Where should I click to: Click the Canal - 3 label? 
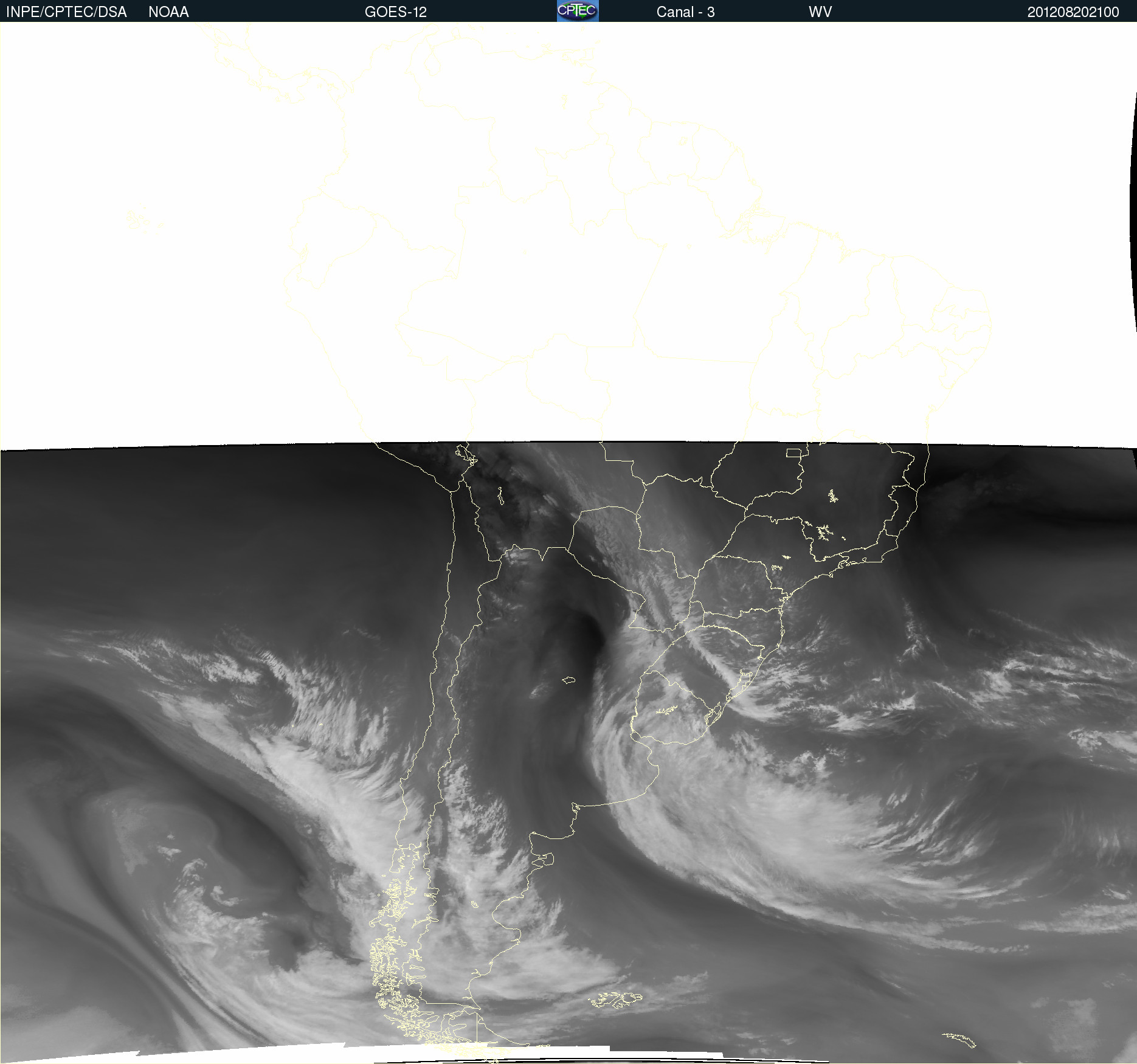(x=685, y=12)
